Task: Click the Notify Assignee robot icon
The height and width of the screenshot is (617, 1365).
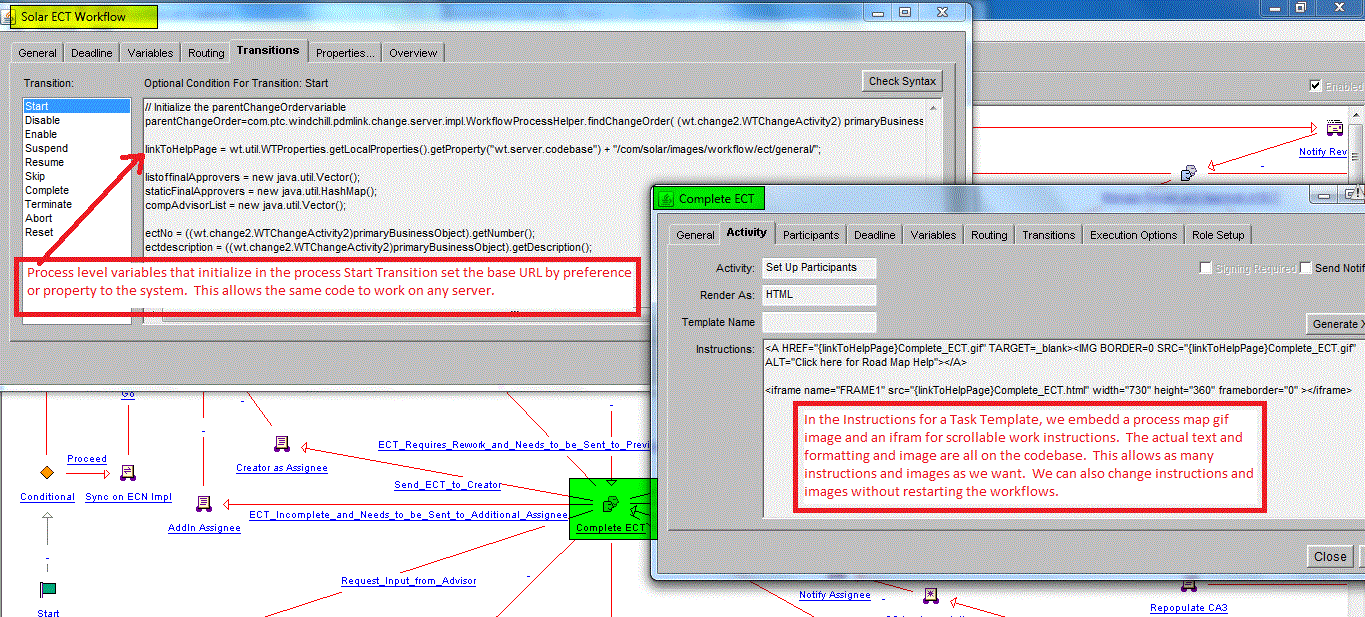Action: coord(930,593)
